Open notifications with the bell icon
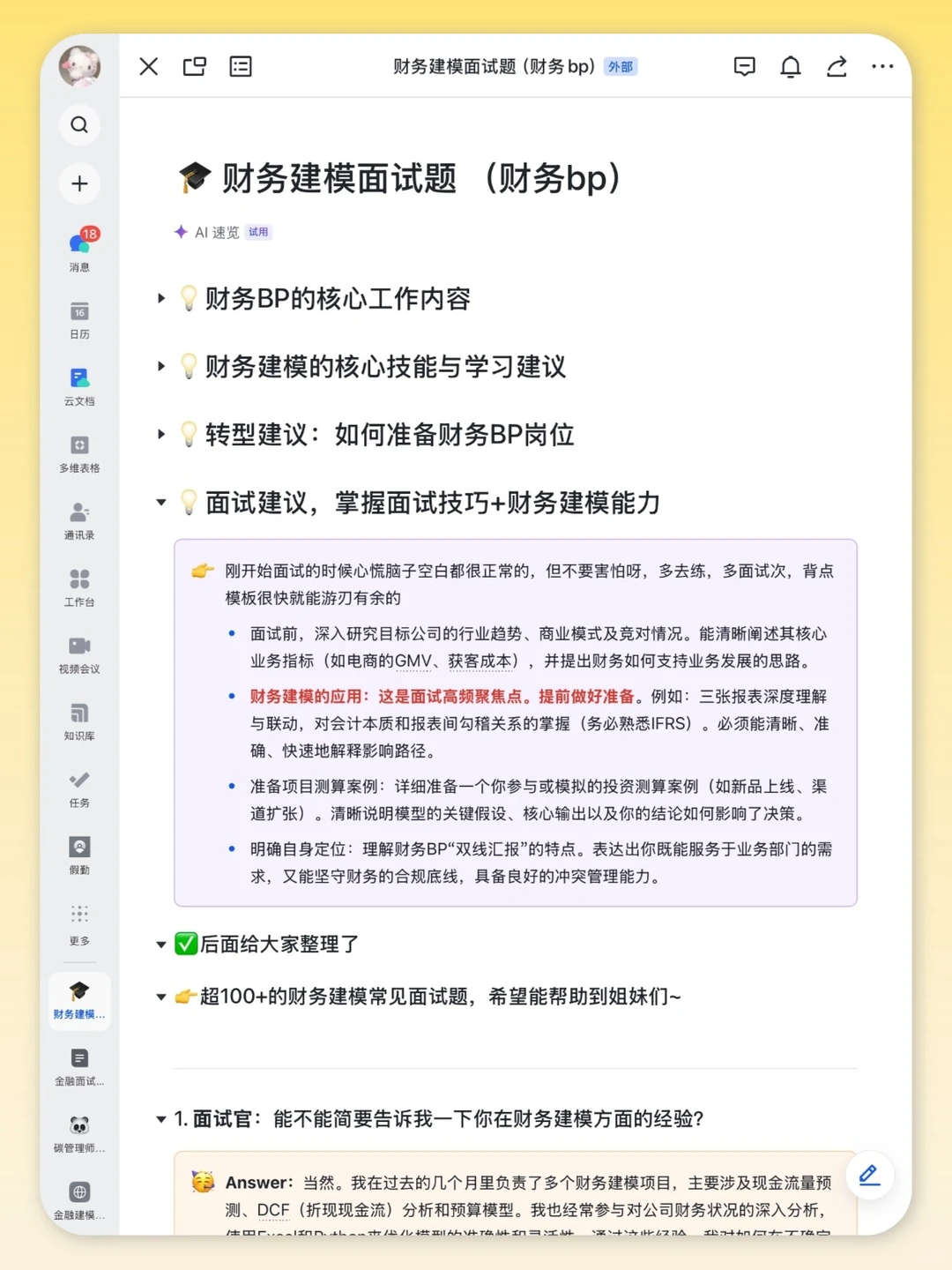Viewport: 952px width, 1270px height. click(x=791, y=66)
